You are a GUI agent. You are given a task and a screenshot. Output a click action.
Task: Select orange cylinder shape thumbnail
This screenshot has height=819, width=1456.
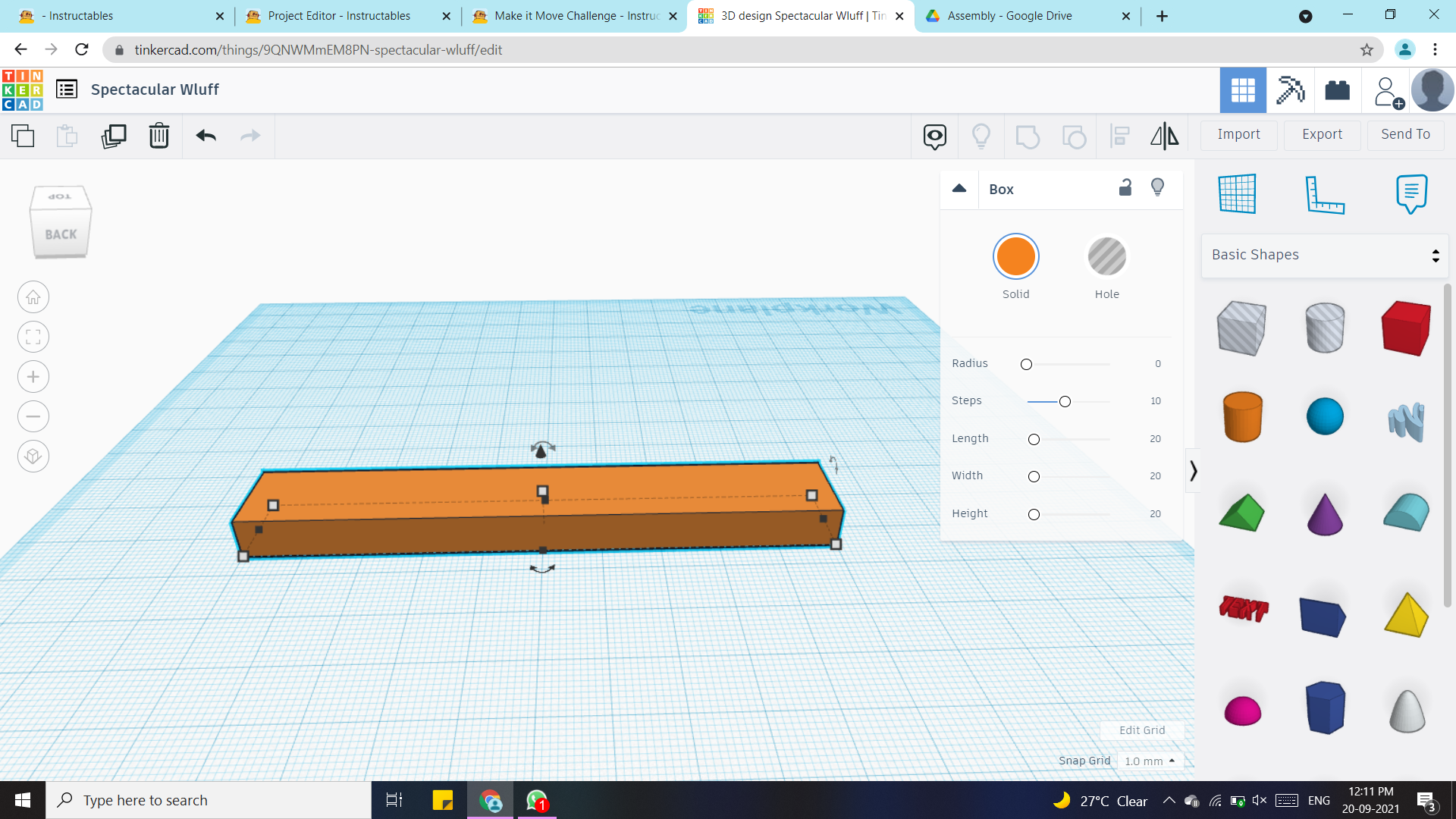[x=1242, y=416]
